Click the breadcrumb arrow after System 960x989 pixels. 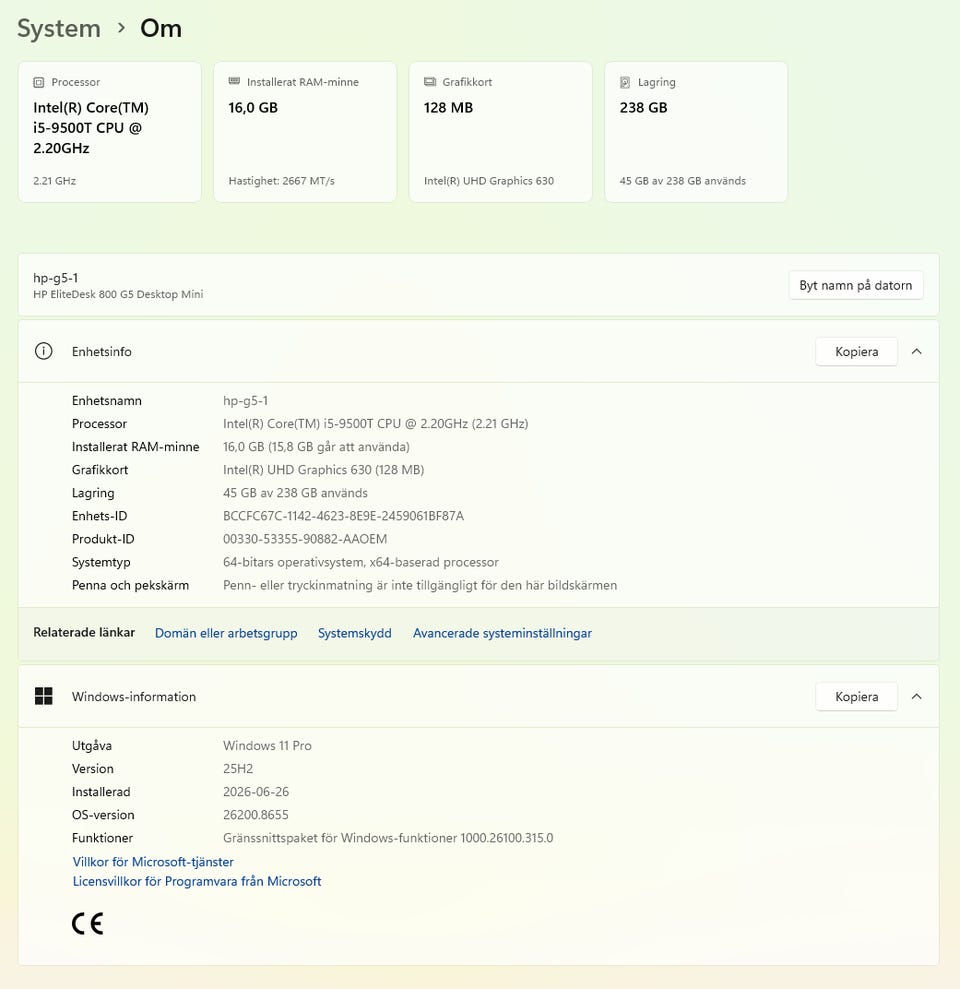coord(121,28)
